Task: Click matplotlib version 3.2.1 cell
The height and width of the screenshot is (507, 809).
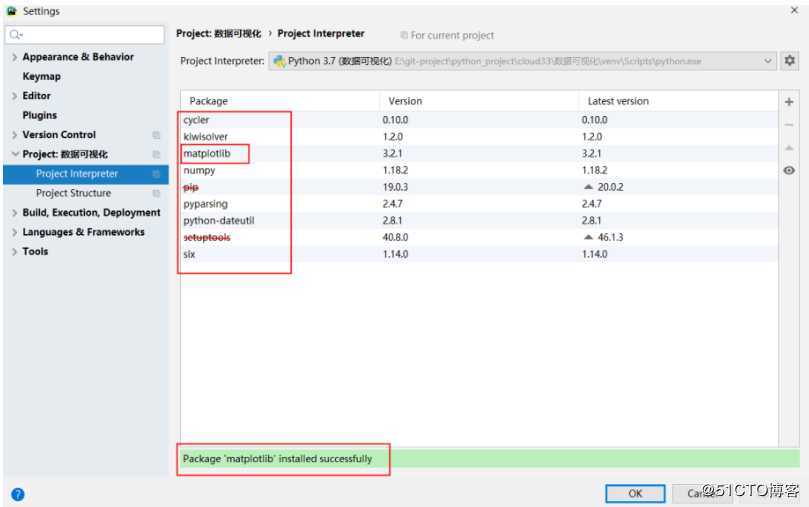Action: pyautogui.click(x=392, y=154)
